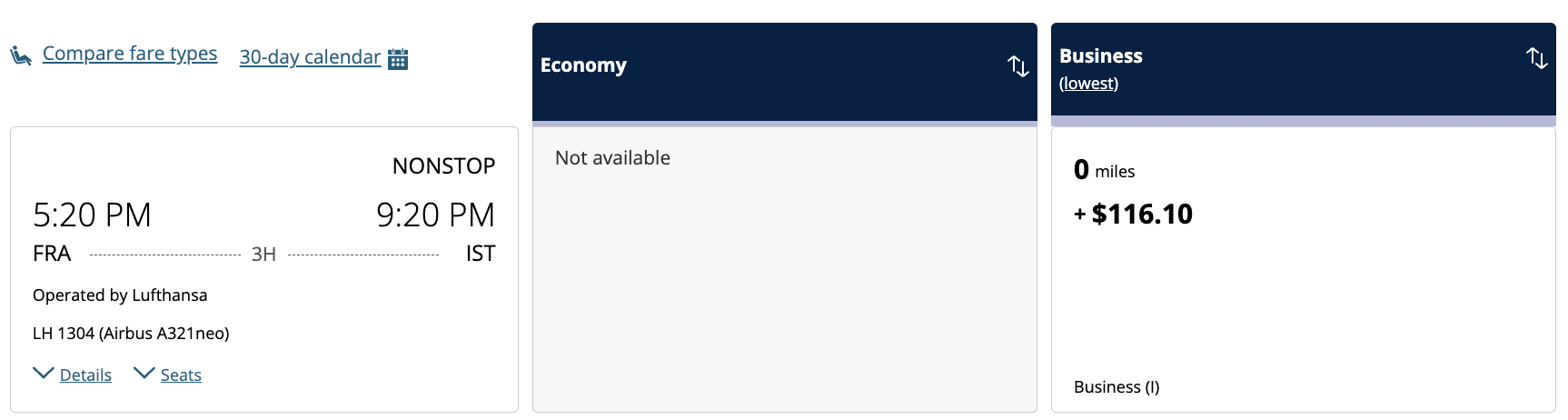Open the 30-day calendar link
The height and width of the screenshot is (420, 1568).
pyautogui.click(x=310, y=57)
